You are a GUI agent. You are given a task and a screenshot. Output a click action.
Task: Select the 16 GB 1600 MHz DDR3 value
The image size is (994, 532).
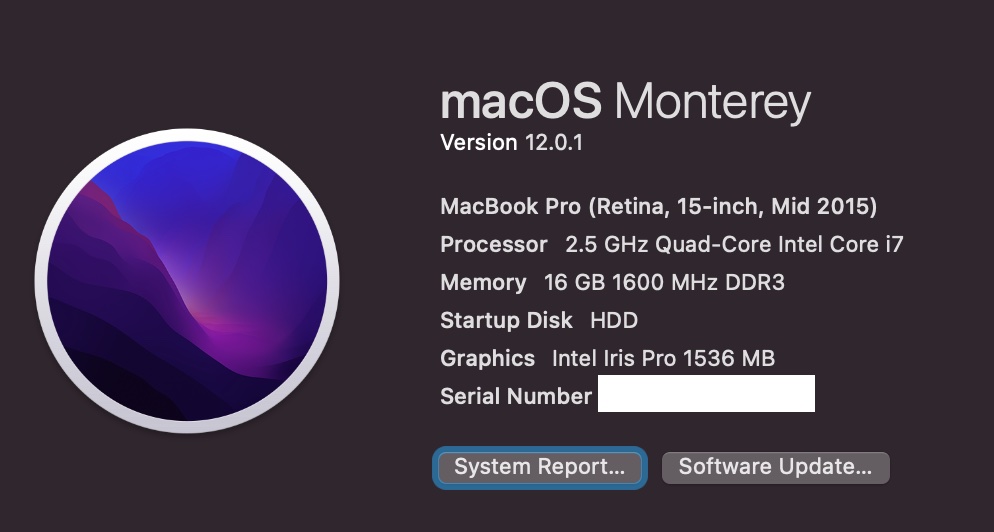click(664, 283)
